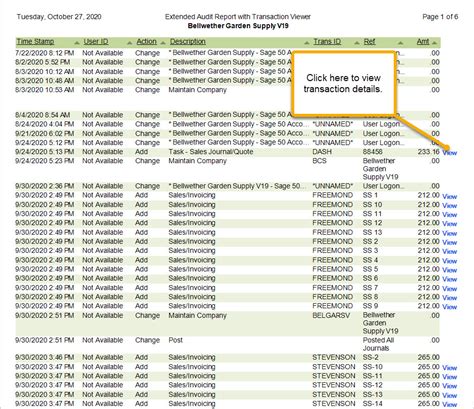The width and height of the screenshot is (474, 409).
Task: Click the sort arrow beside Ref
Action: 400,43
